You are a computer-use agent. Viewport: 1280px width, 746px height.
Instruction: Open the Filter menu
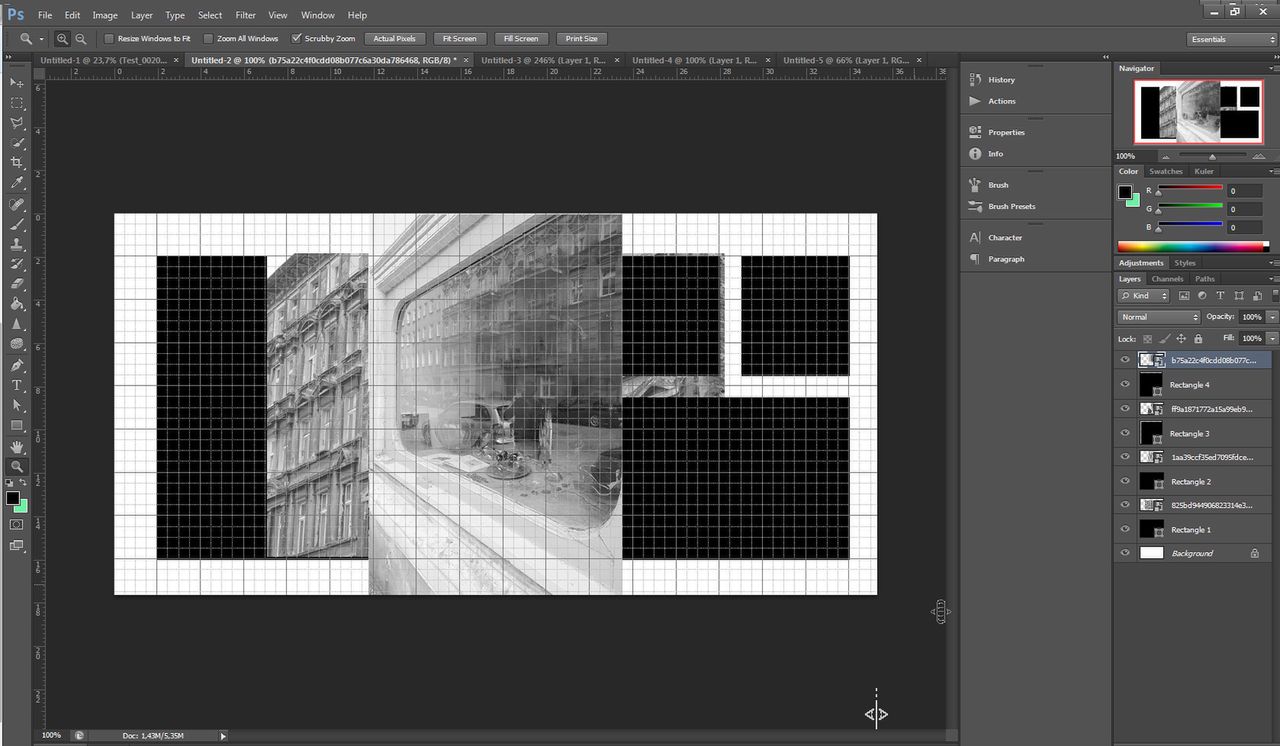[x=246, y=15]
